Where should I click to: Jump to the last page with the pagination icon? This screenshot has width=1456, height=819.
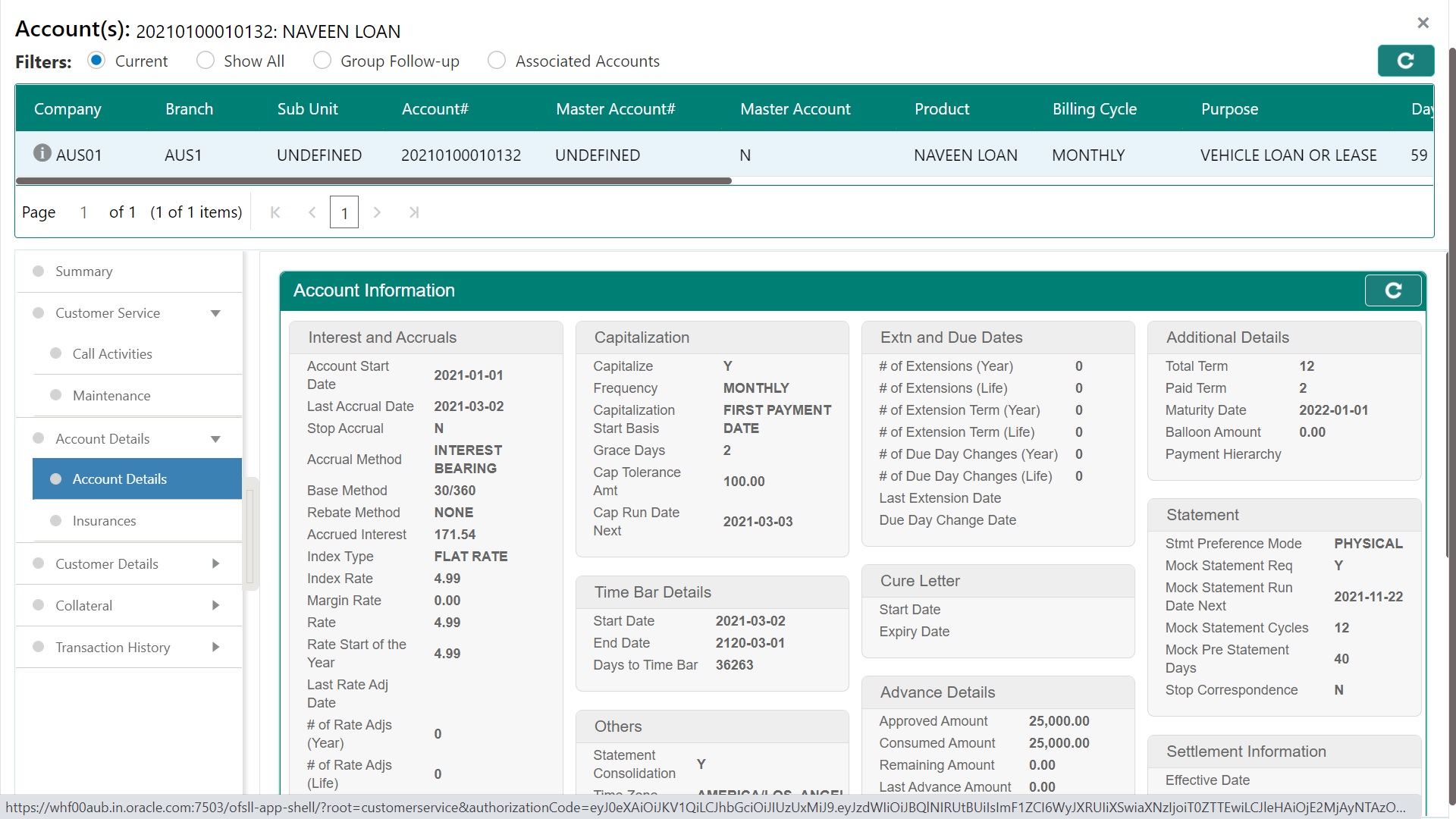(x=413, y=212)
